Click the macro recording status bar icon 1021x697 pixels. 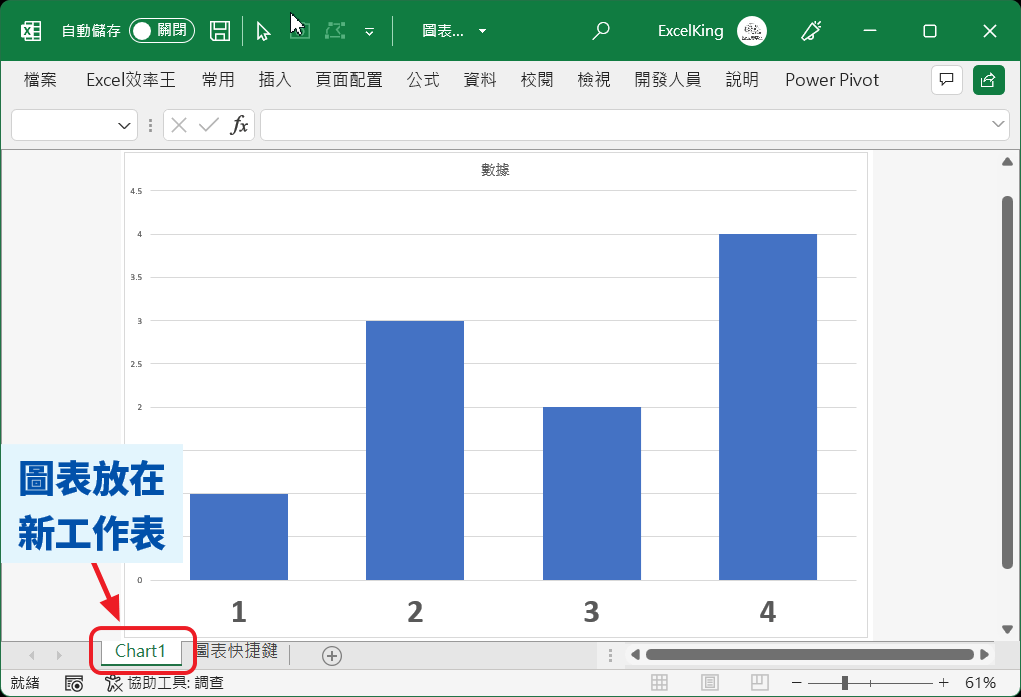(74, 683)
